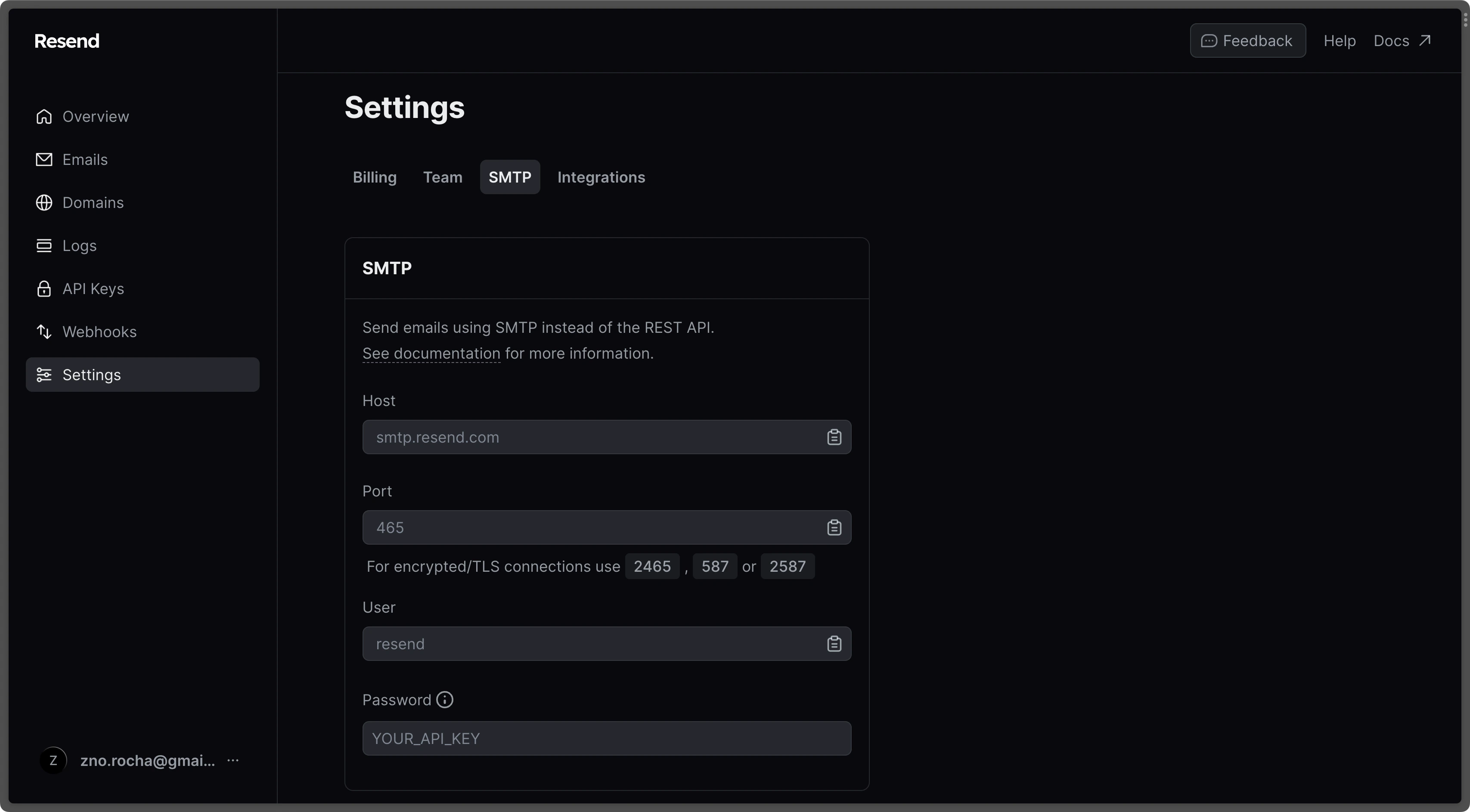
Task: Select the Emails envelope icon
Action: tap(44, 160)
